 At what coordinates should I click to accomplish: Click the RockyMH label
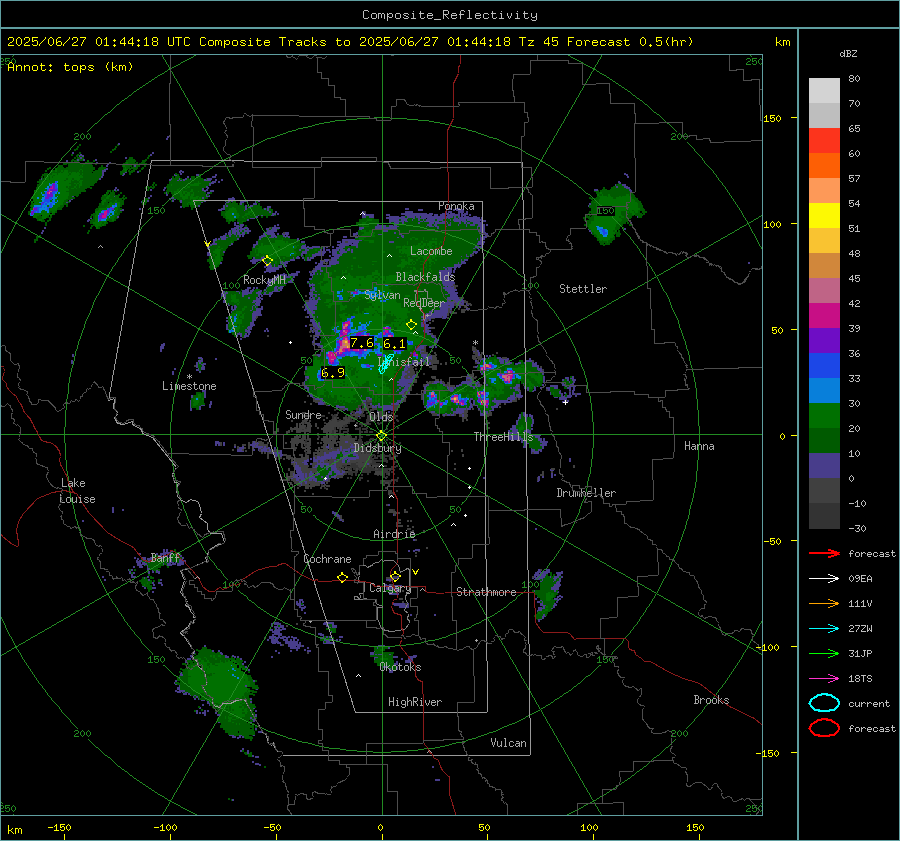[264, 280]
